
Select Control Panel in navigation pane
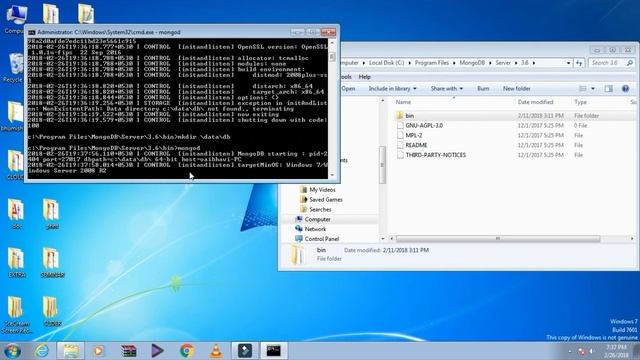click(x=321, y=239)
